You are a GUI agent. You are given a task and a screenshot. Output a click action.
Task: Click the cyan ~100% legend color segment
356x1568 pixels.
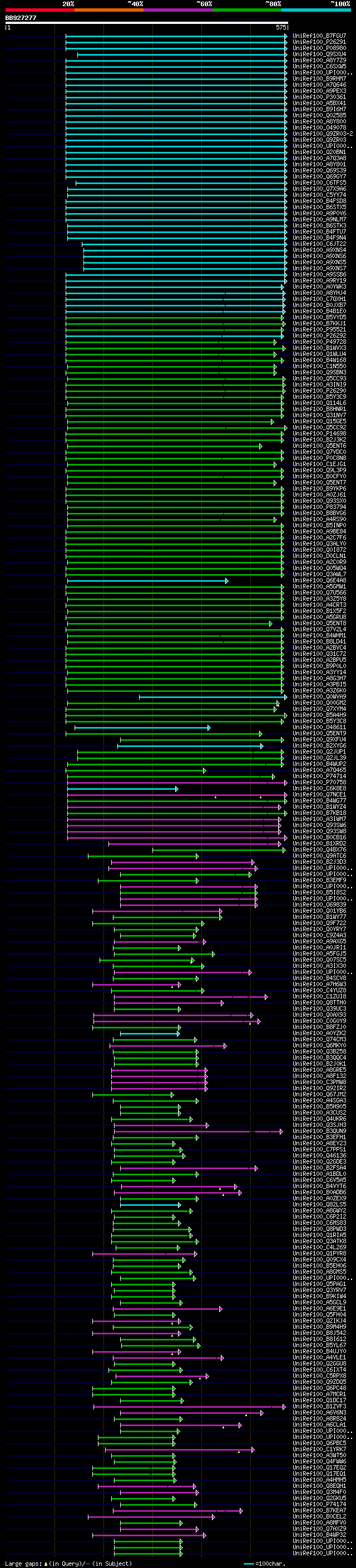[316, 11]
